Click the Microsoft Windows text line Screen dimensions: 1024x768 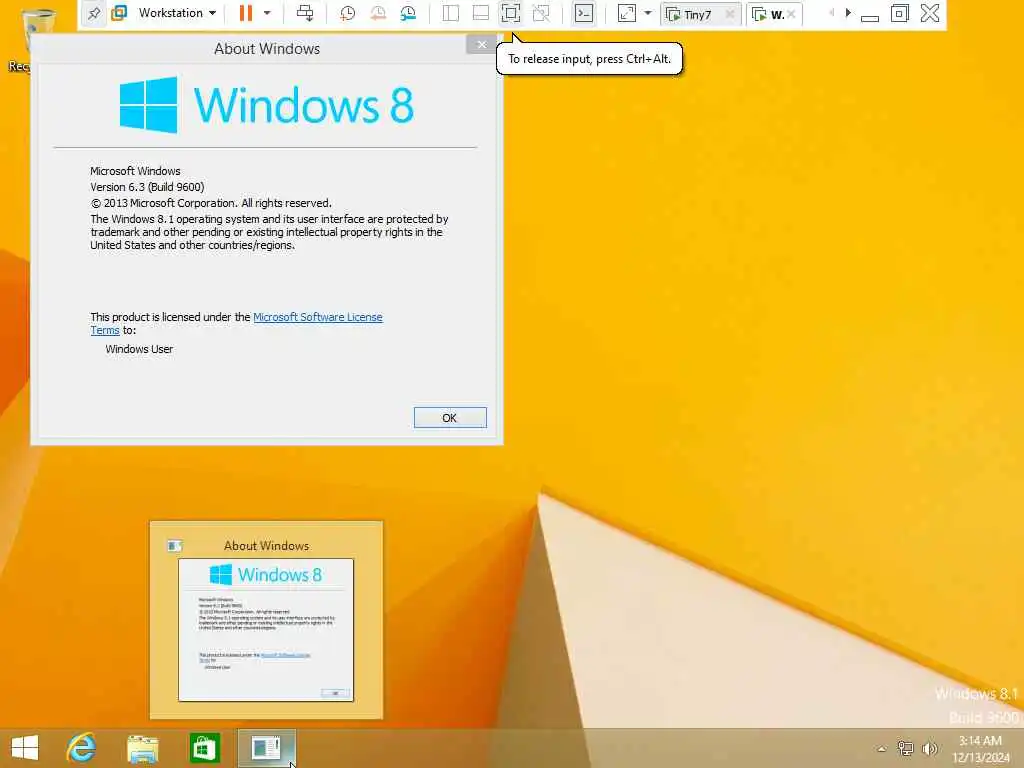[135, 171]
